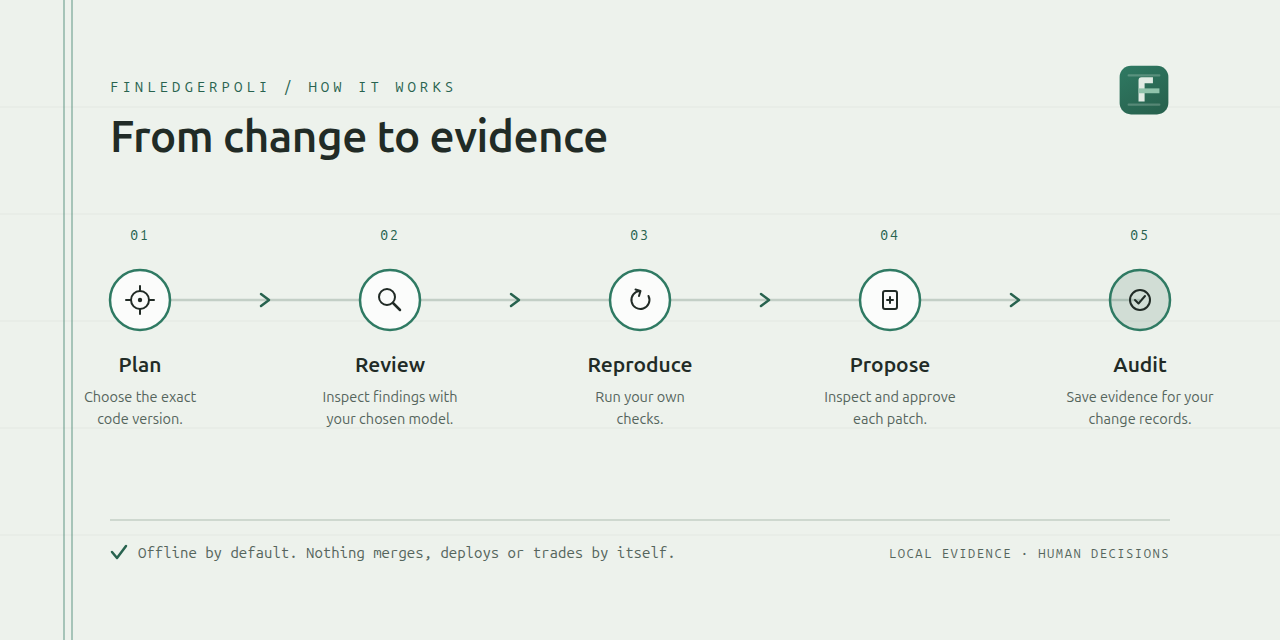Image resolution: width=1280 pixels, height=640 pixels.
Task: Select the Audit step title
Action: pos(1140,365)
